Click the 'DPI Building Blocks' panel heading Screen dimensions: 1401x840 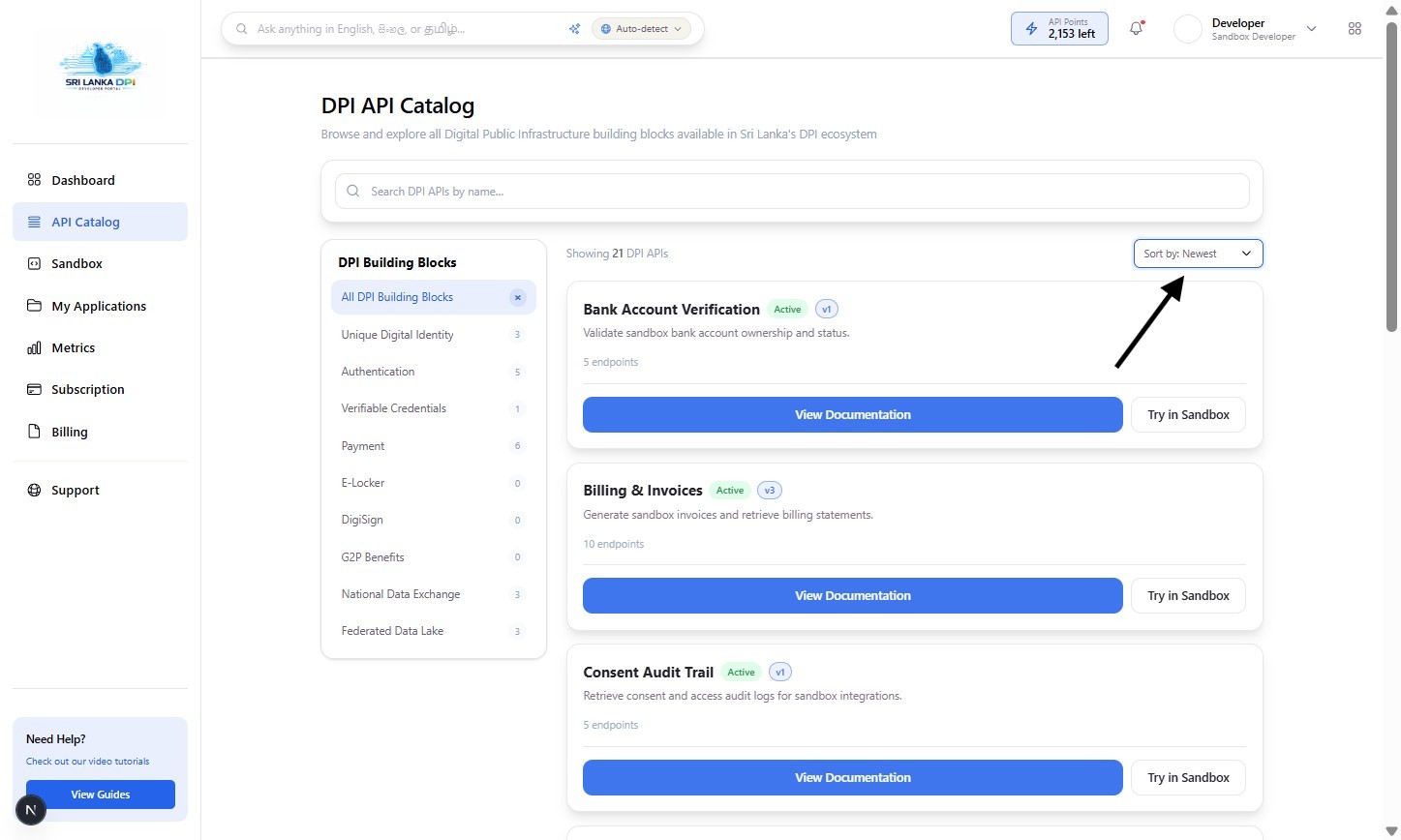click(x=397, y=262)
